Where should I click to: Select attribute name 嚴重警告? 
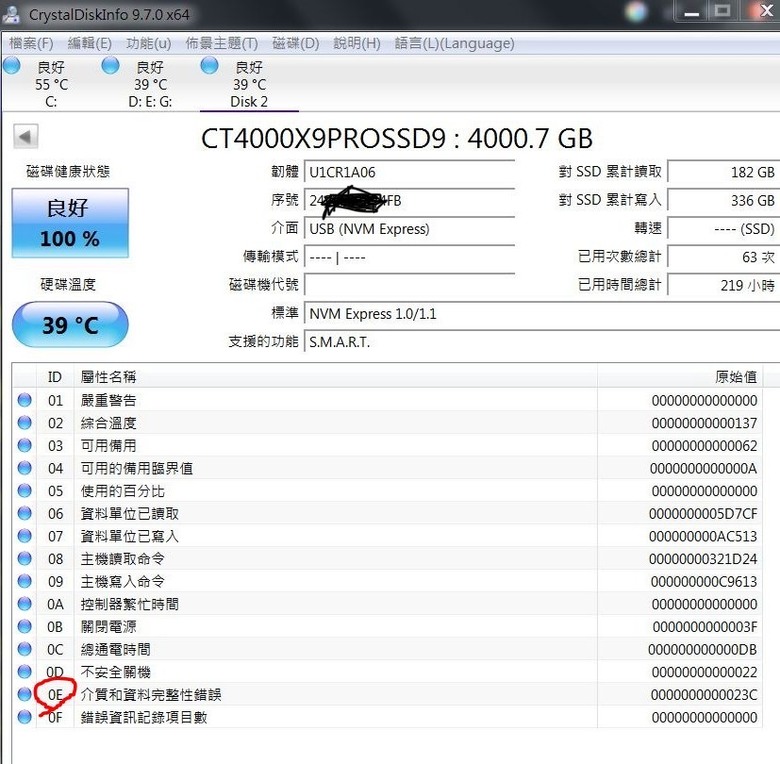coord(108,400)
